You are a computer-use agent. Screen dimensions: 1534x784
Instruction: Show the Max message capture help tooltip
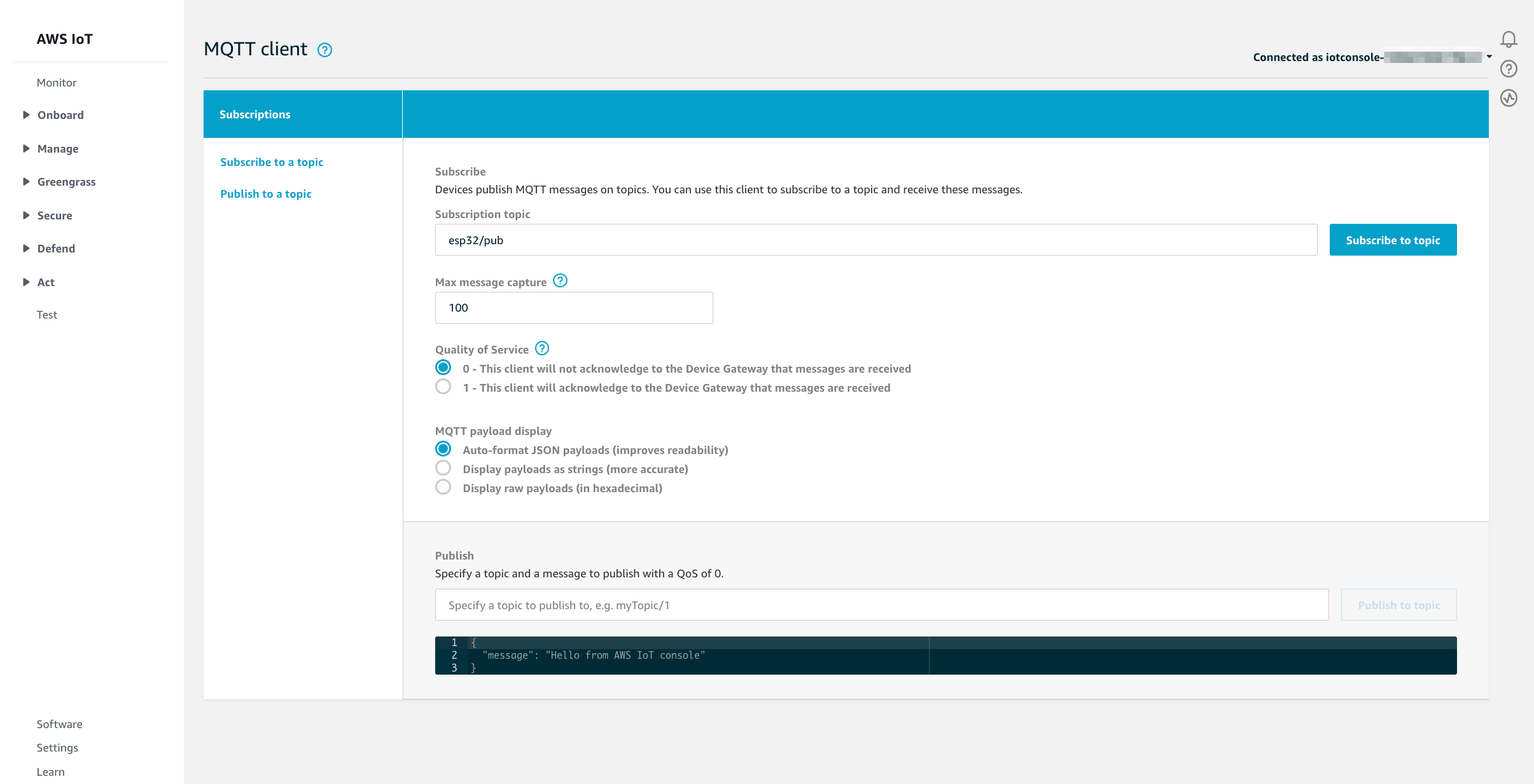click(x=560, y=280)
